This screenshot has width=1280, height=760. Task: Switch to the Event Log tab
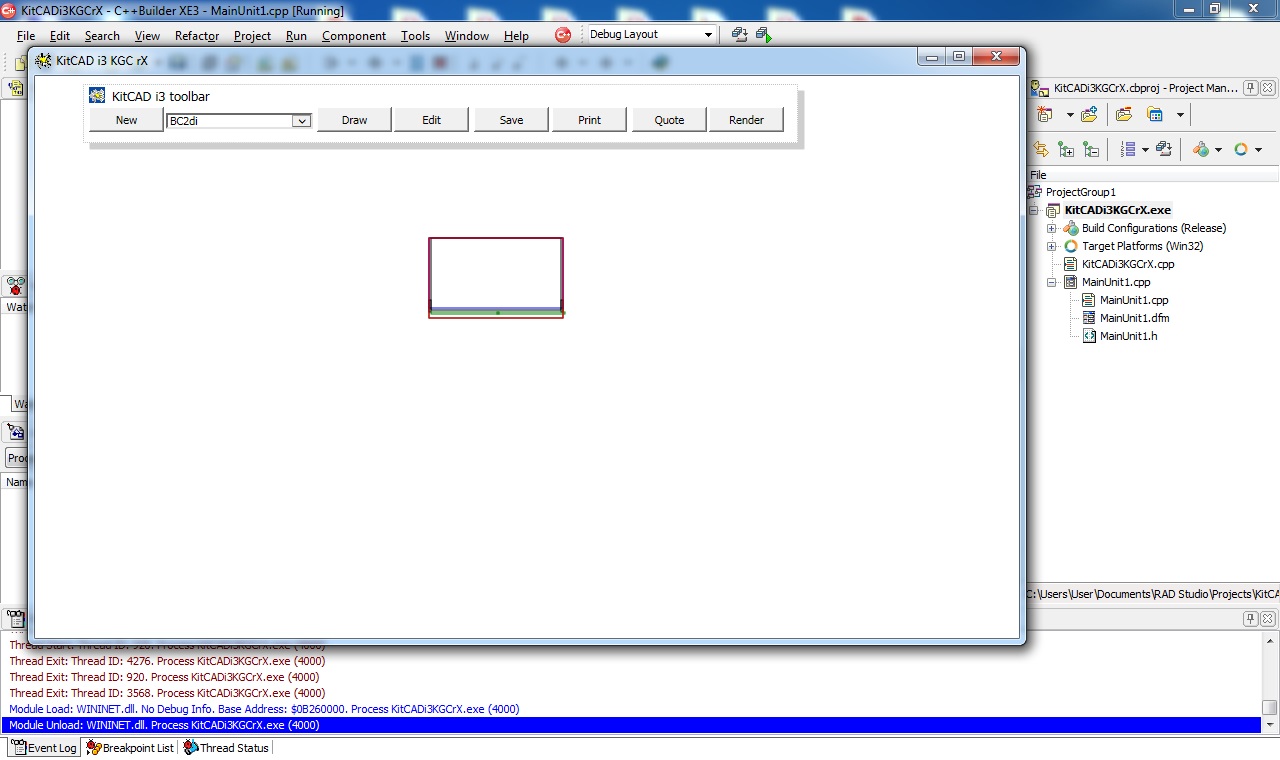pyautogui.click(x=43, y=747)
